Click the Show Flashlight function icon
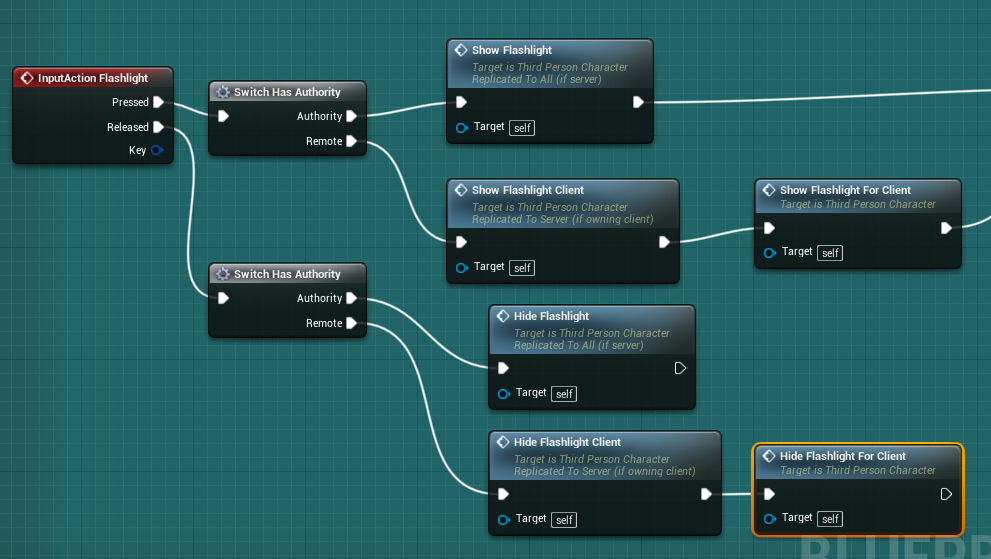This screenshot has height=559, width=991. click(x=461, y=50)
